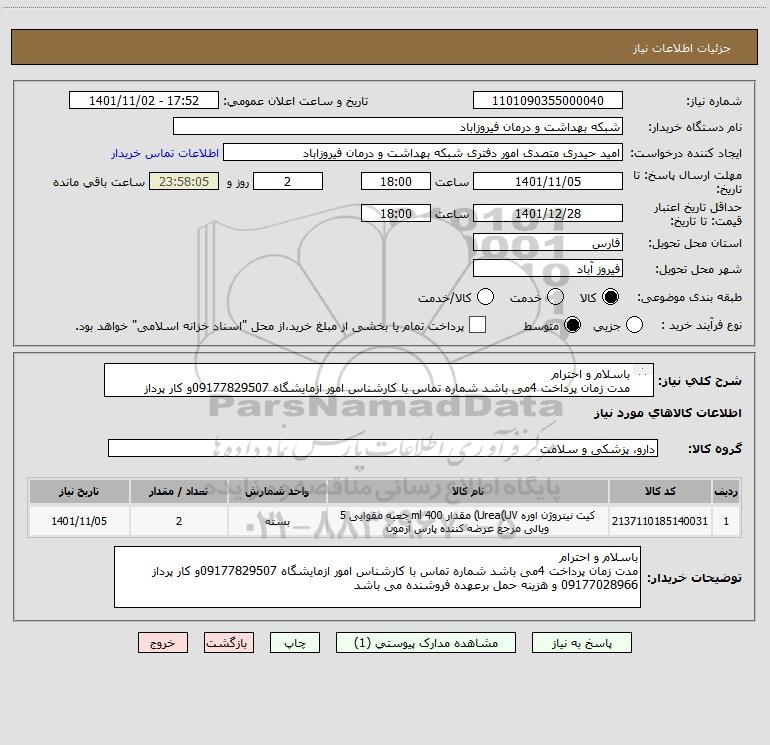Viewport: 770px width, 745px height.
Task: Click the remaining time 23:58:05 field
Action: tap(184, 181)
